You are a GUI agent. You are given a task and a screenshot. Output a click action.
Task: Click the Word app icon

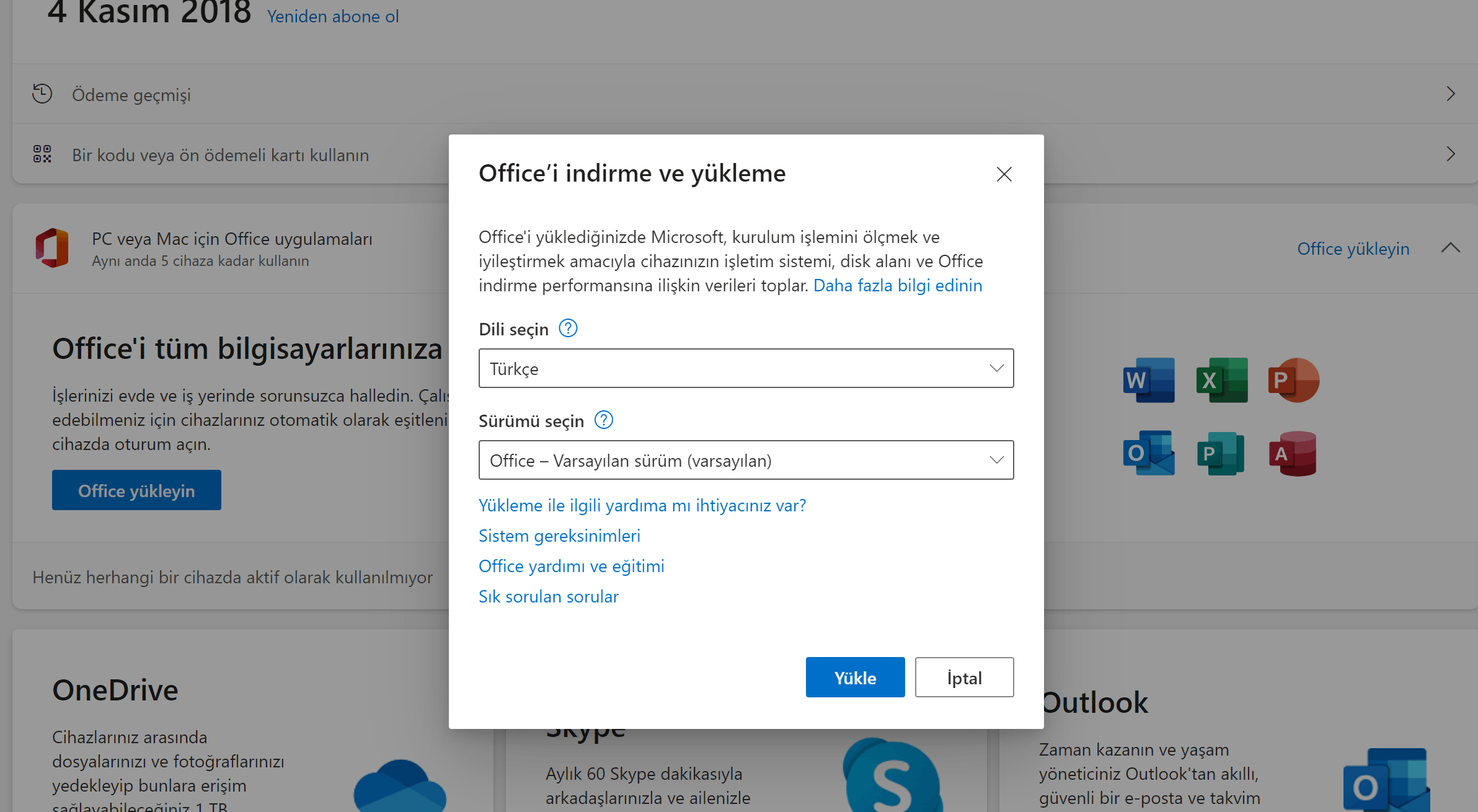(x=1148, y=380)
